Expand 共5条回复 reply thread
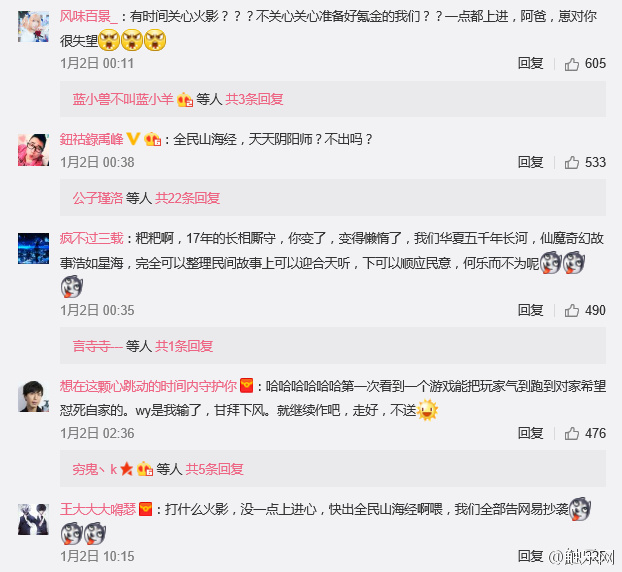Image resolution: width=622 pixels, height=572 pixels. [215, 469]
